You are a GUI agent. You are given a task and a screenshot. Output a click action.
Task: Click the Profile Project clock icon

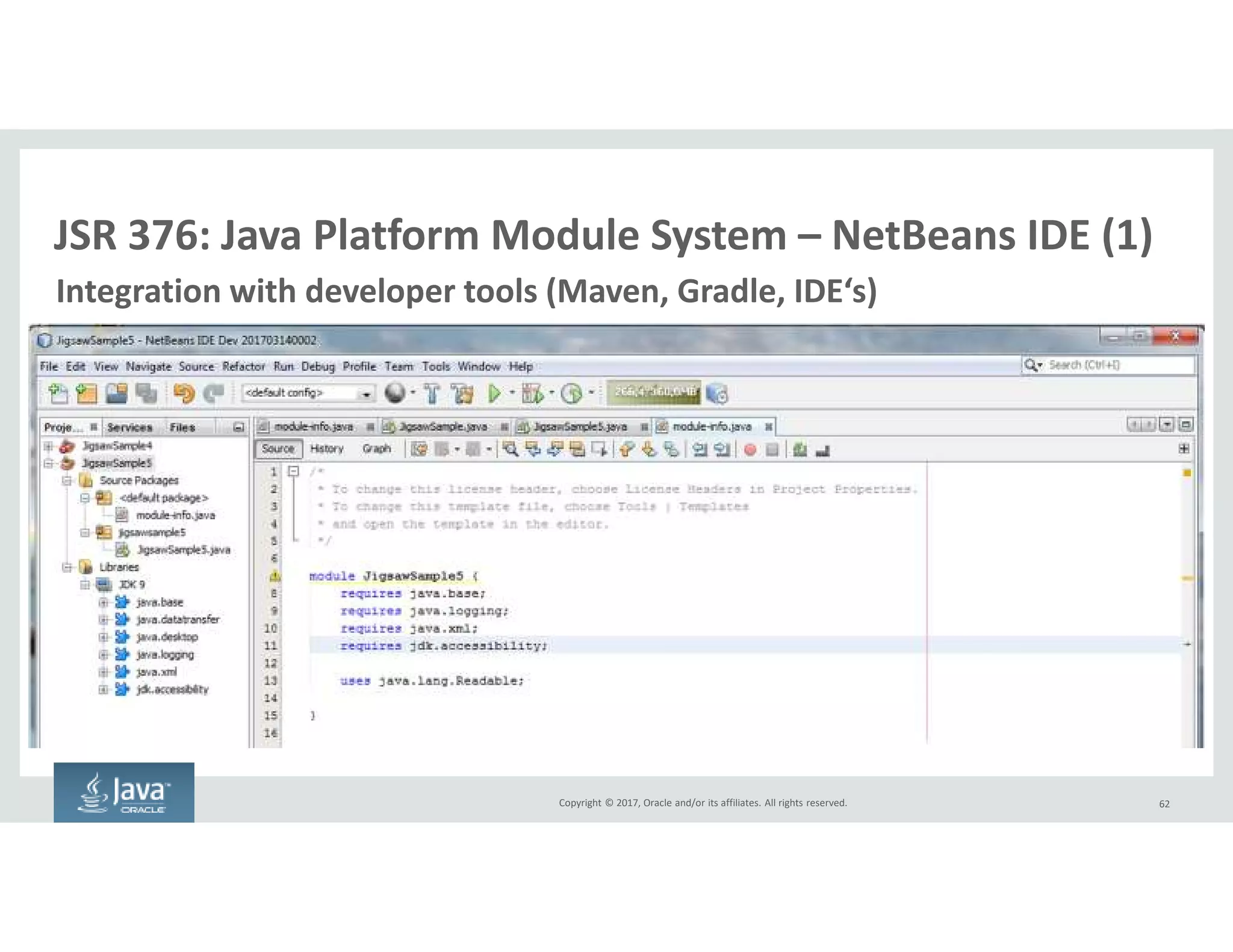pyautogui.click(x=571, y=394)
